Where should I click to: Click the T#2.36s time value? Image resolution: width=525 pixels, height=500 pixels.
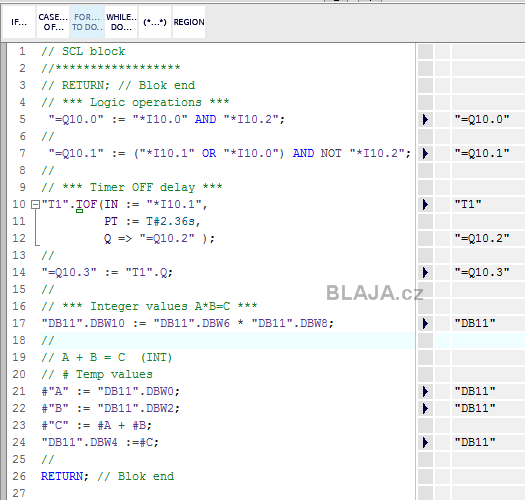(171, 221)
